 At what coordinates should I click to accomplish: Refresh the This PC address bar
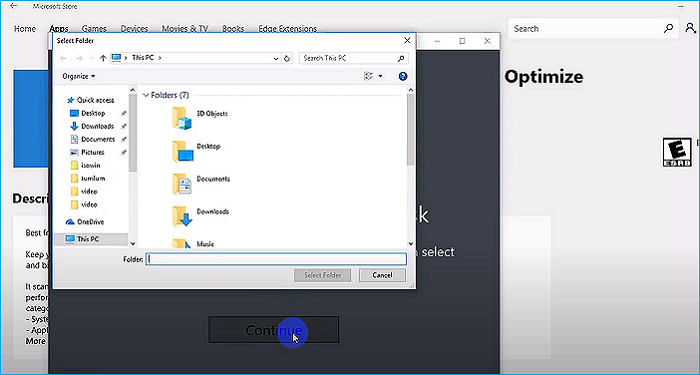287,58
